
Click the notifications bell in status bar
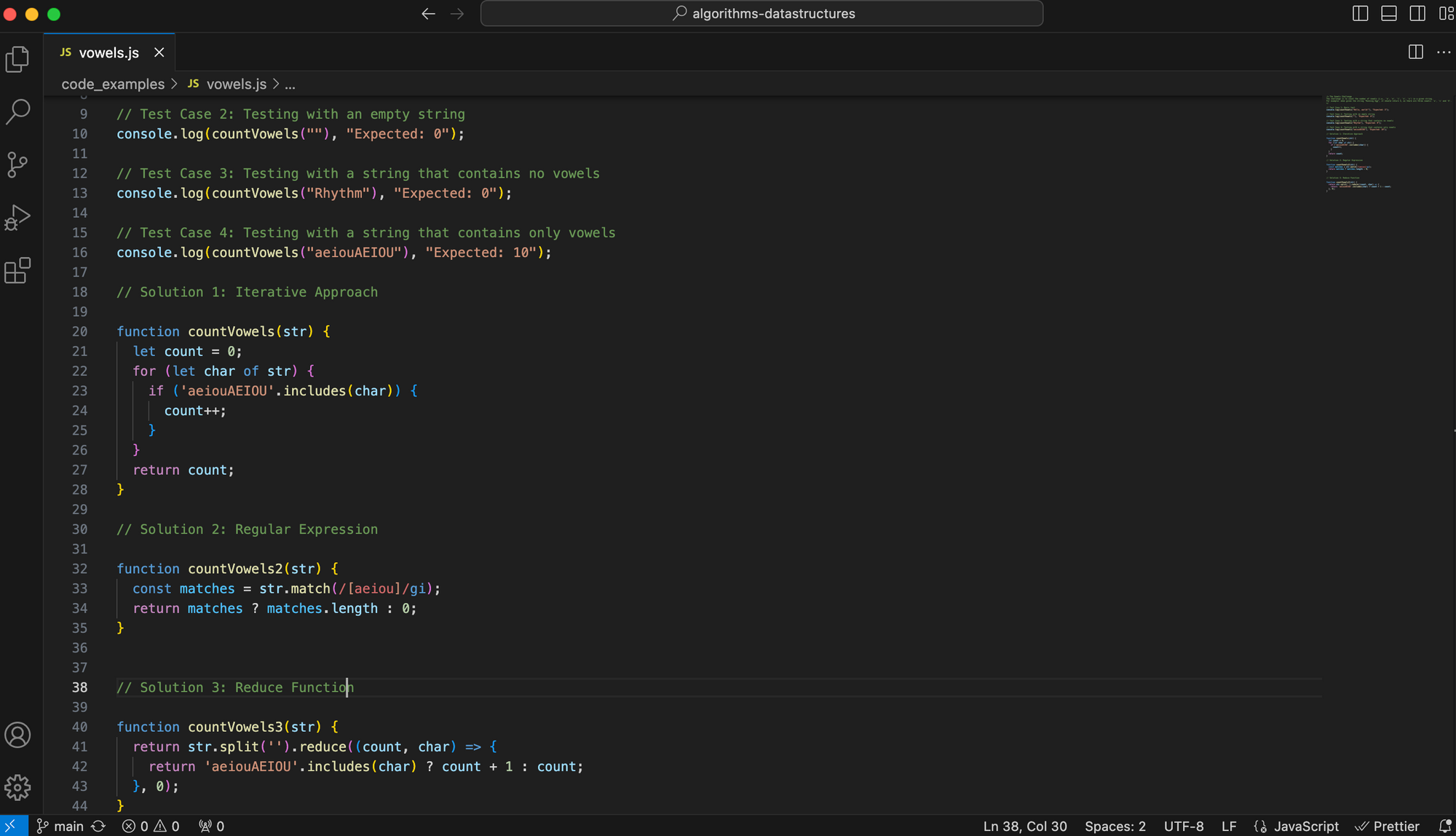pyautogui.click(x=1444, y=826)
